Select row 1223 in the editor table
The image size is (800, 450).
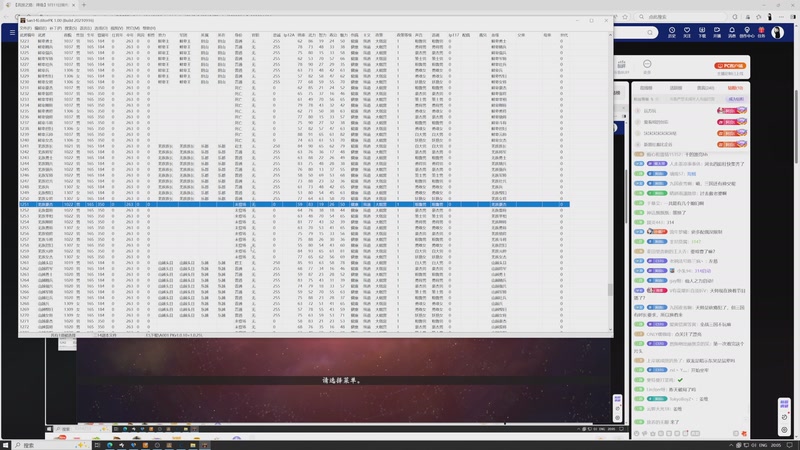tap(294, 41)
